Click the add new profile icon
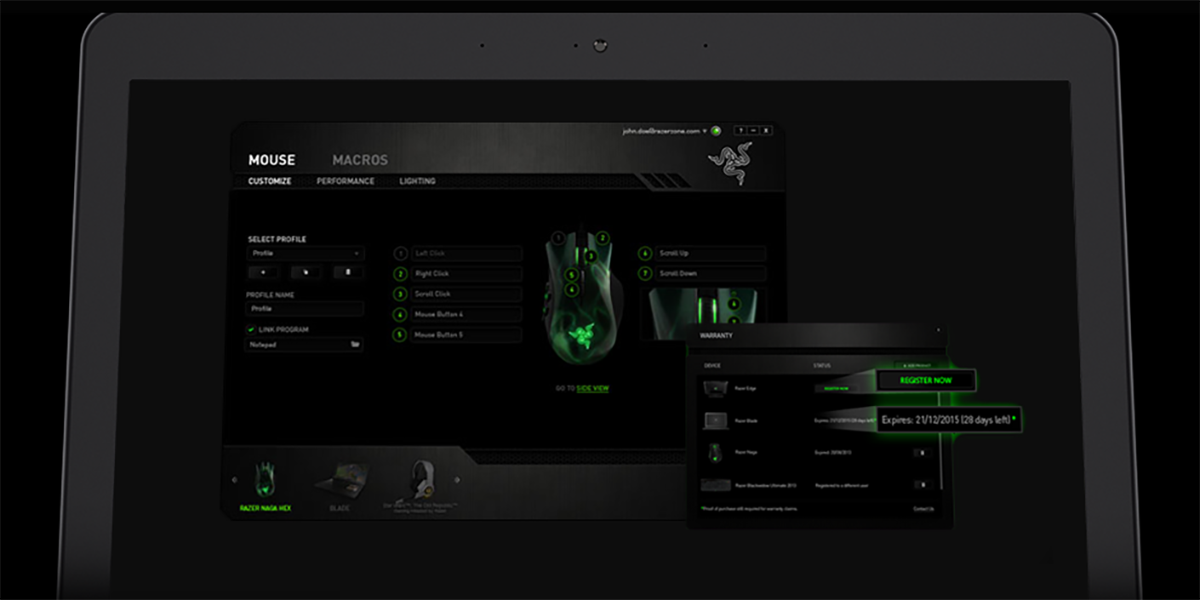 click(263, 272)
